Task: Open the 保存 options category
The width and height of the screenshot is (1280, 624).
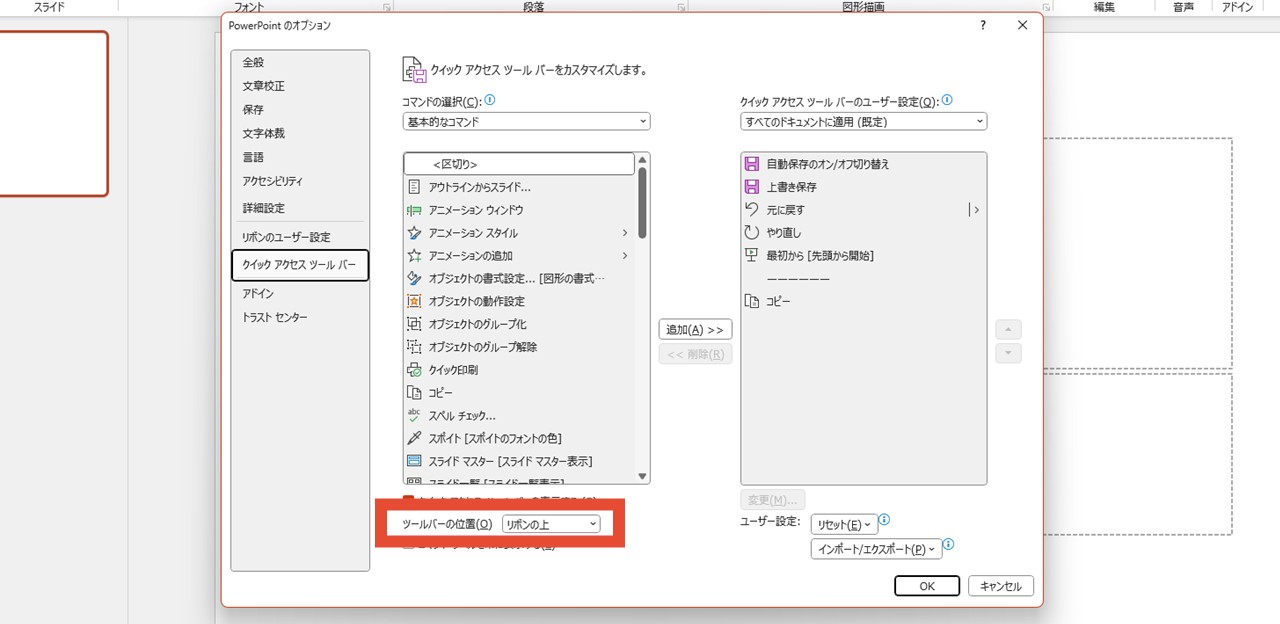Action: point(300,110)
